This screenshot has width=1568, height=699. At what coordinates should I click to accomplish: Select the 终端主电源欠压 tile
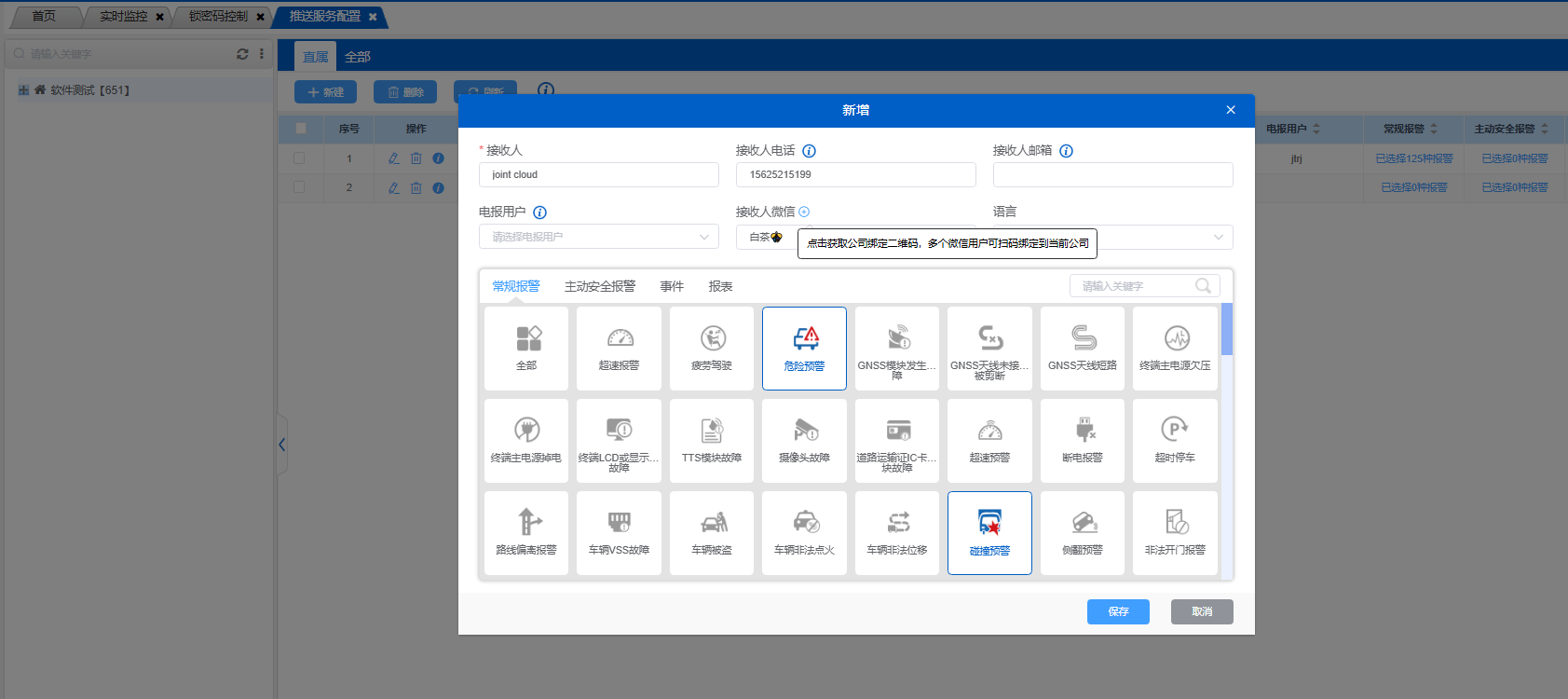1175,349
